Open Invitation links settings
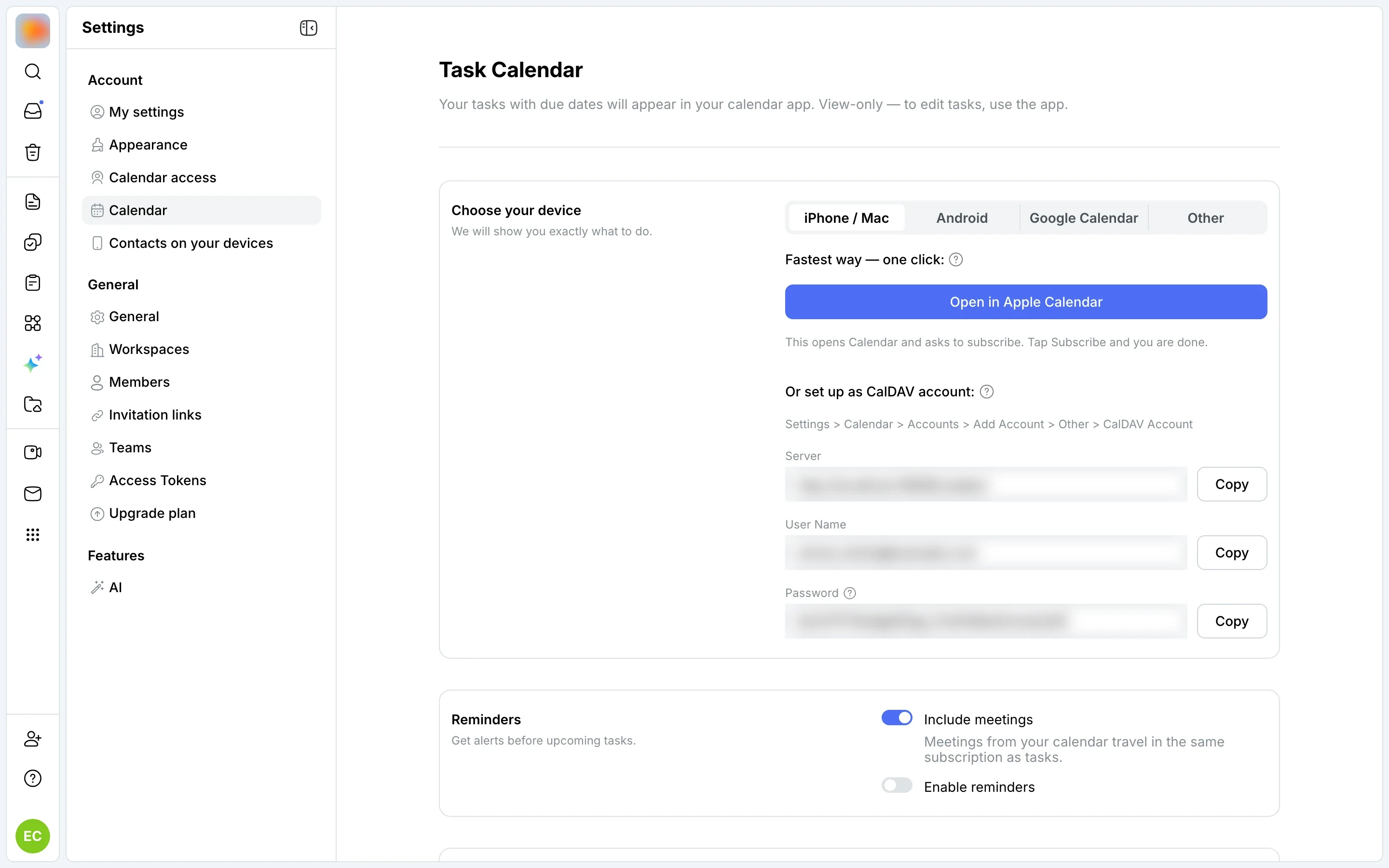Screen dimensions: 1389x868 (202, 415)
